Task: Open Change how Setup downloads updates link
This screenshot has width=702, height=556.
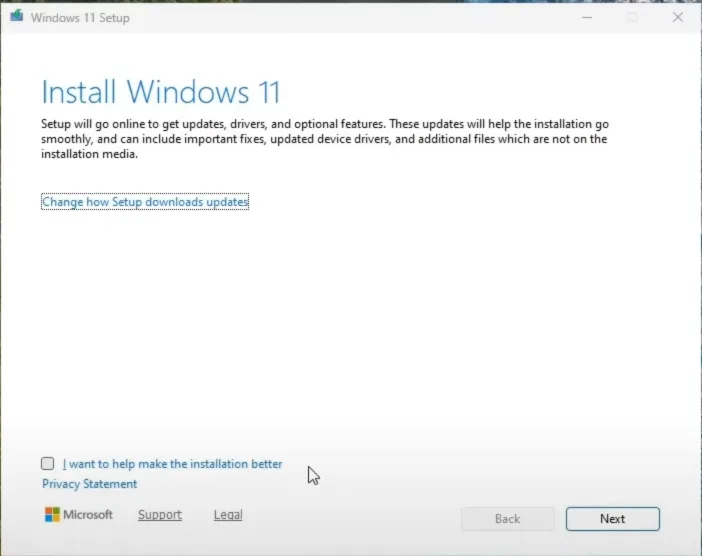Action: coord(145,202)
